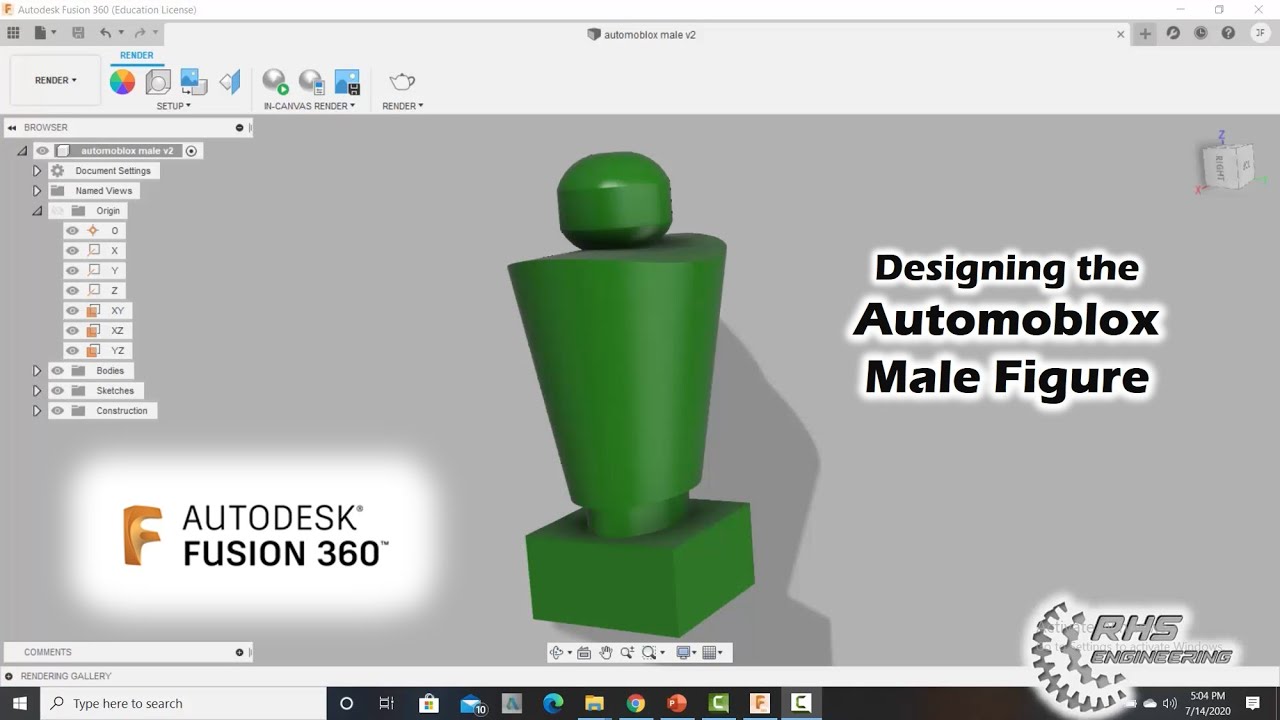Open the RENDER panel dropdown under the teapot
The width and height of the screenshot is (1280, 720).
402,106
